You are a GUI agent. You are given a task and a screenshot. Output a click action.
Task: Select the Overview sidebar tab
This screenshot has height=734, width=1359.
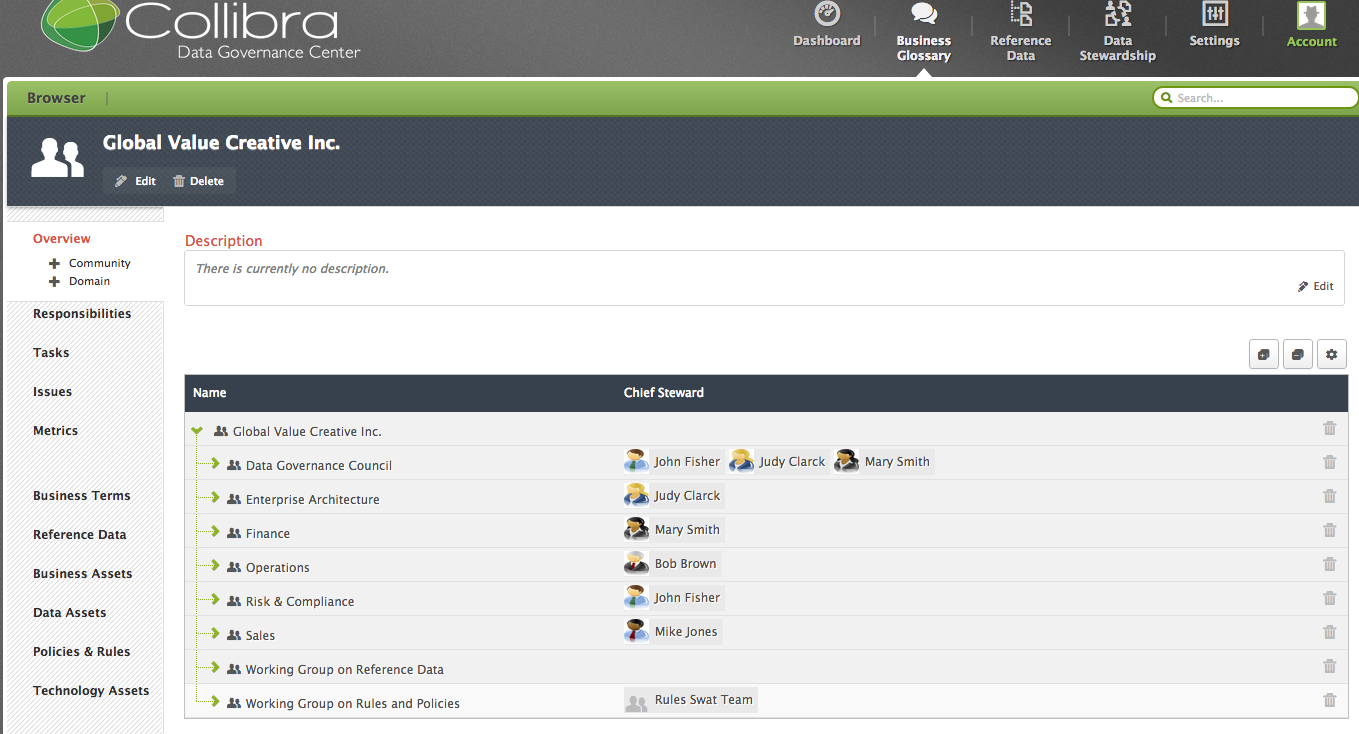point(62,239)
